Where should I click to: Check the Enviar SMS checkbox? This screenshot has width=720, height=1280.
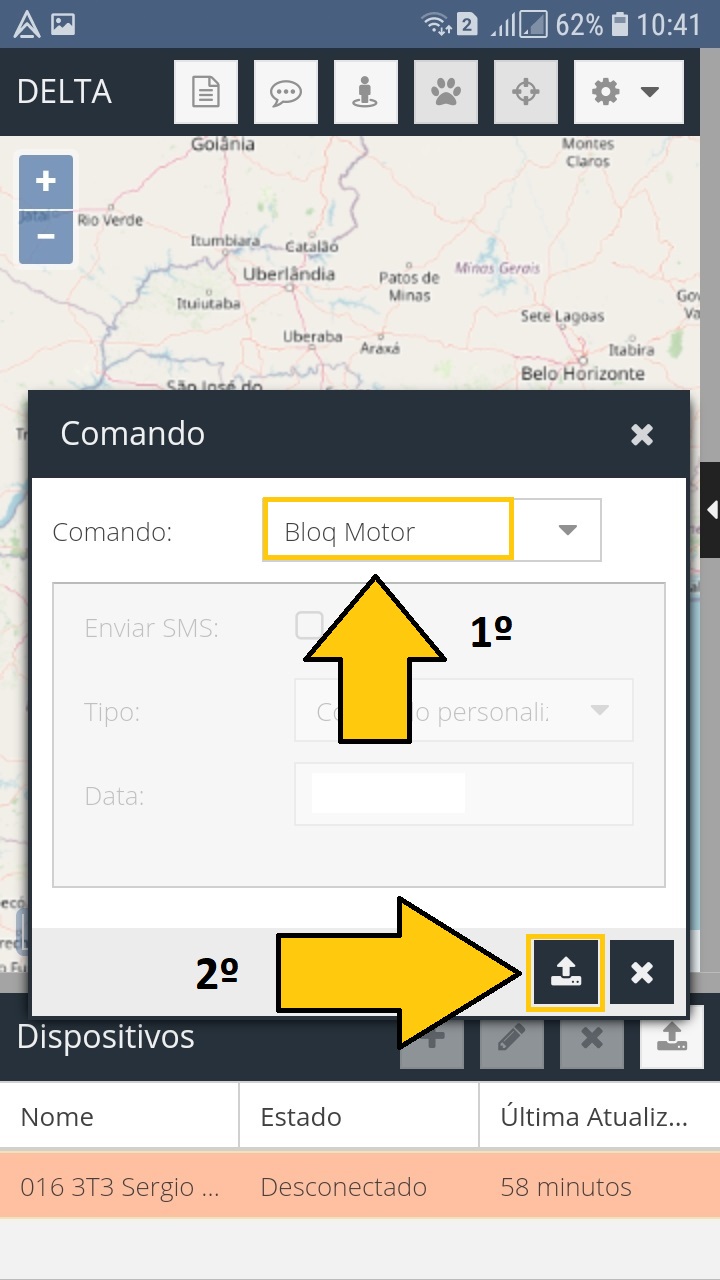tap(309, 625)
